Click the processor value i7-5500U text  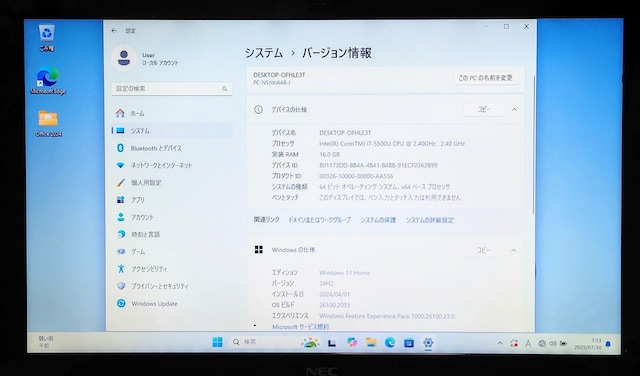[392, 144]
